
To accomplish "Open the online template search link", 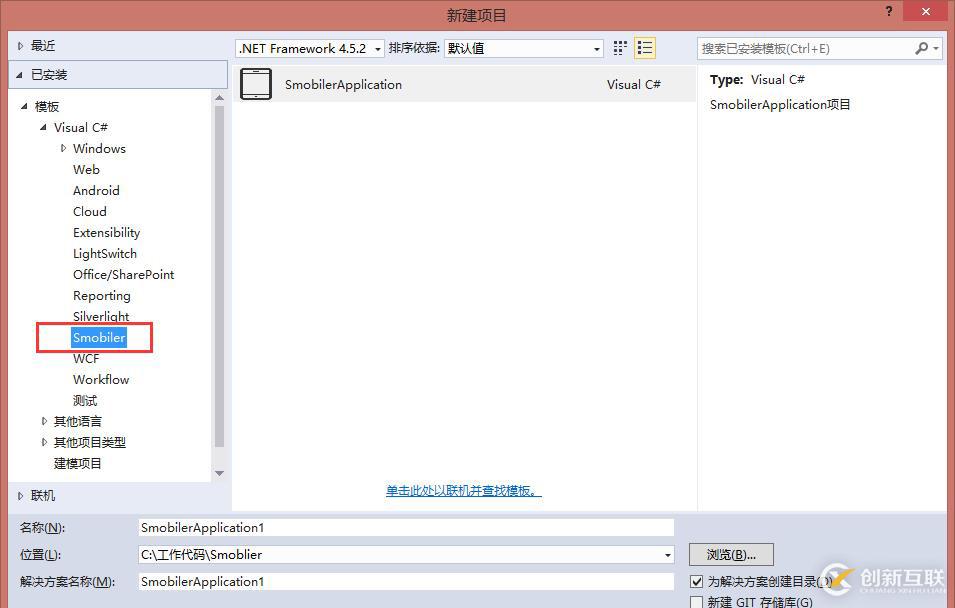I will [x=463, y=490].
